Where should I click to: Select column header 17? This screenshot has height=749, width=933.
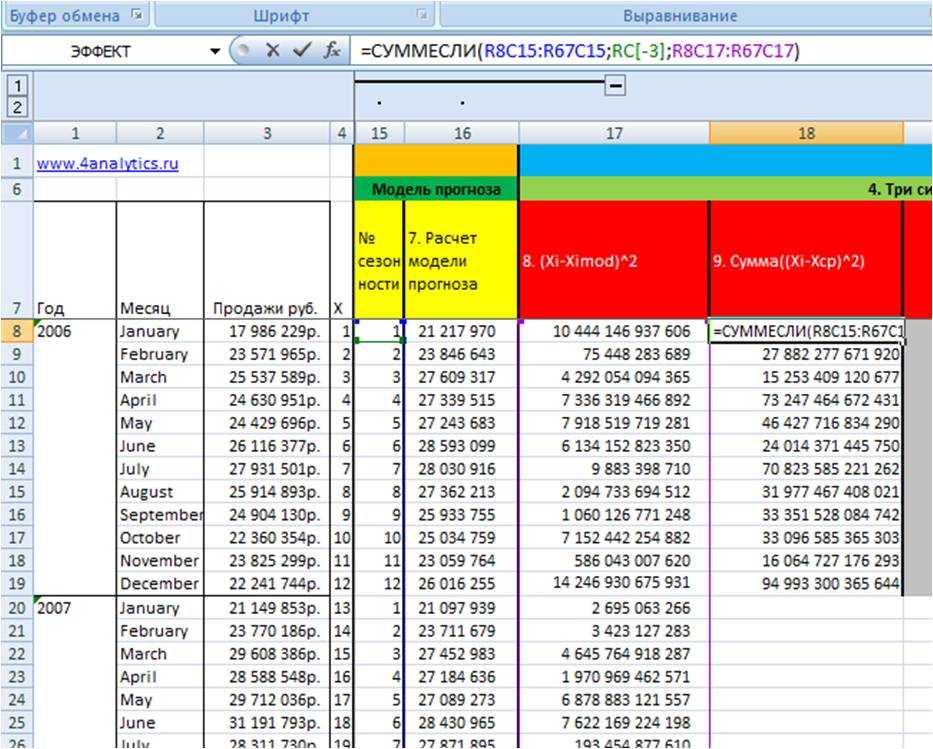click(613, 133)
